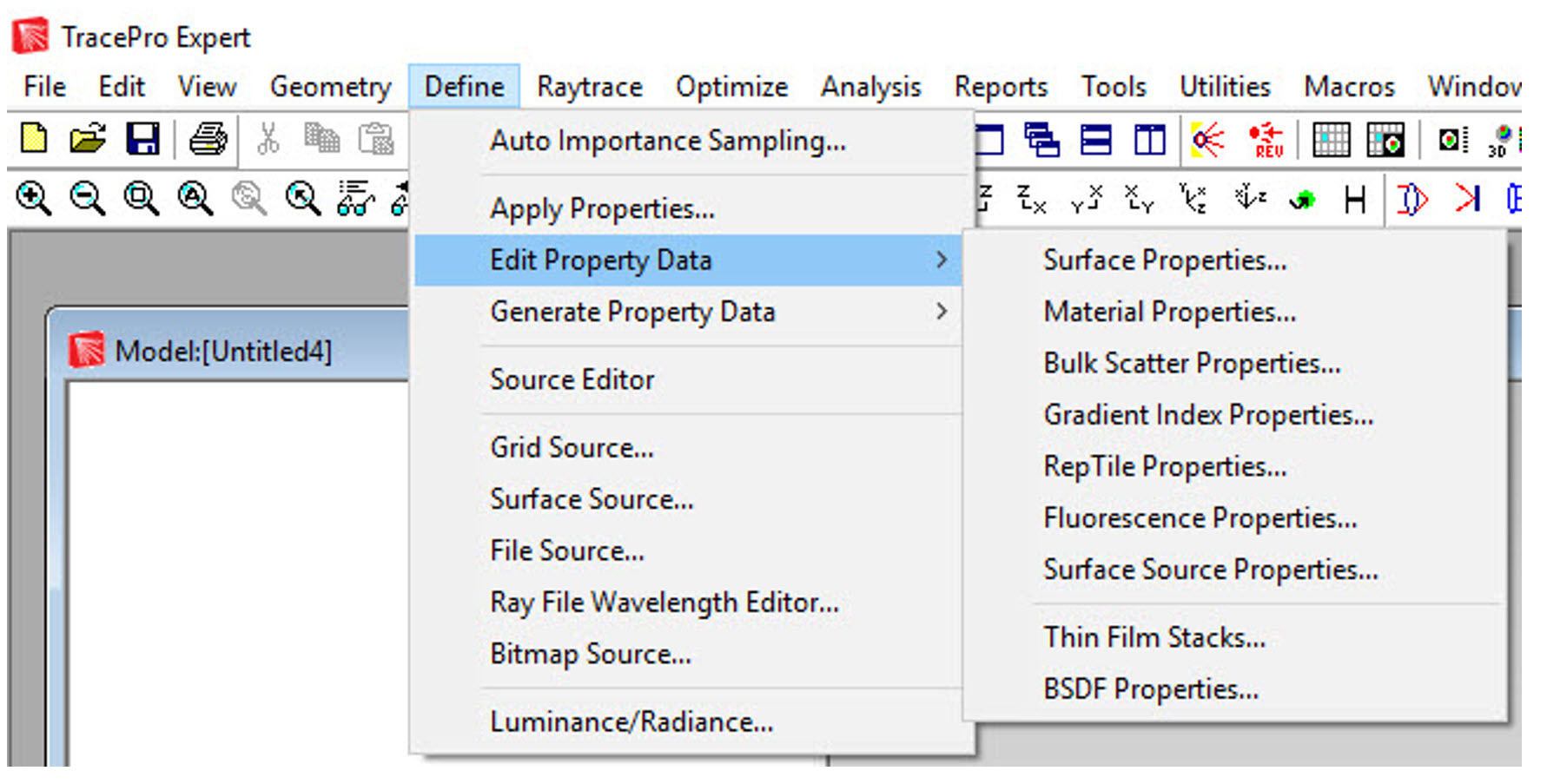Select the Zoom Window magnifier icon
Viewport: 1547px width, 784px height.
(141, 198)
